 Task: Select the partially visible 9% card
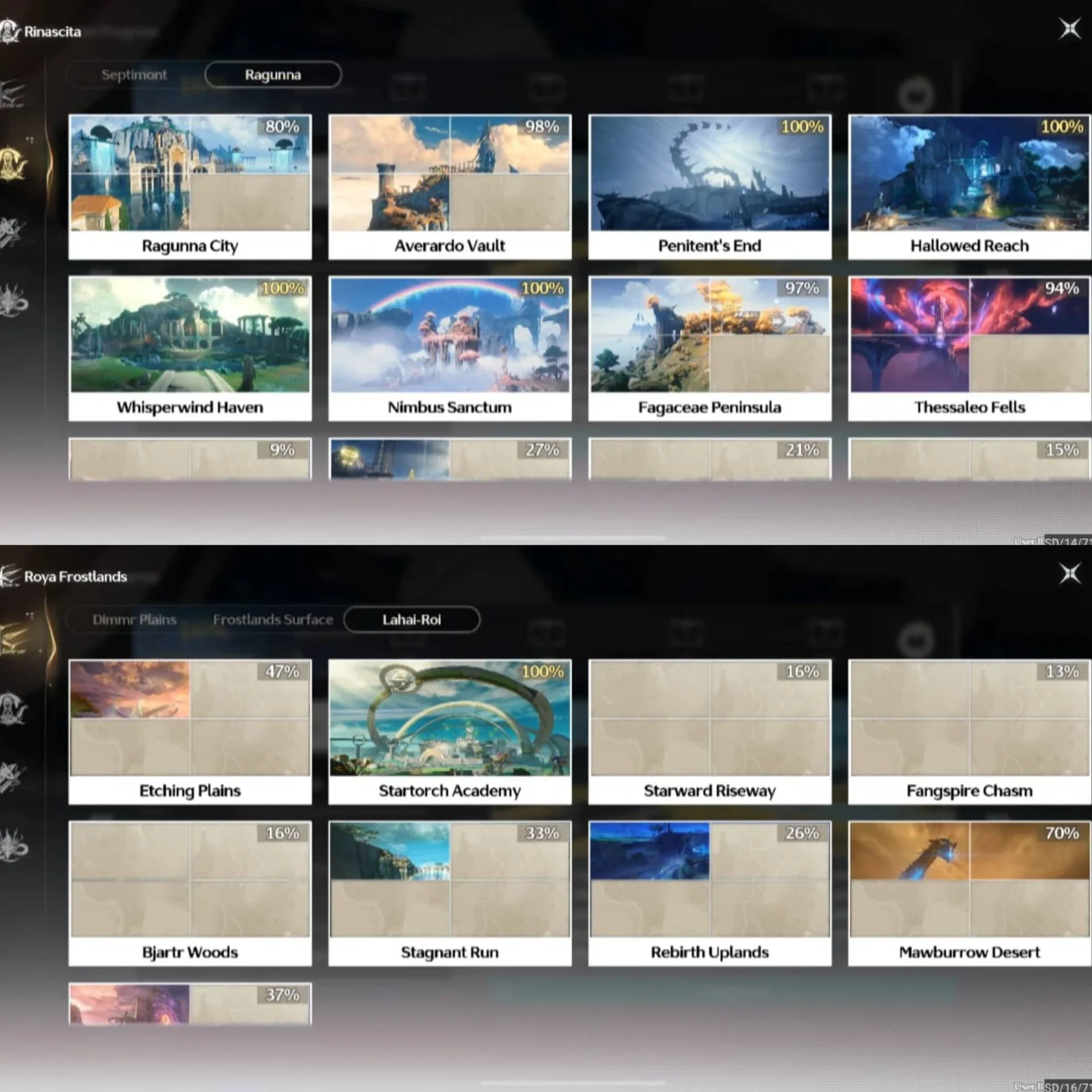point(190,459)
